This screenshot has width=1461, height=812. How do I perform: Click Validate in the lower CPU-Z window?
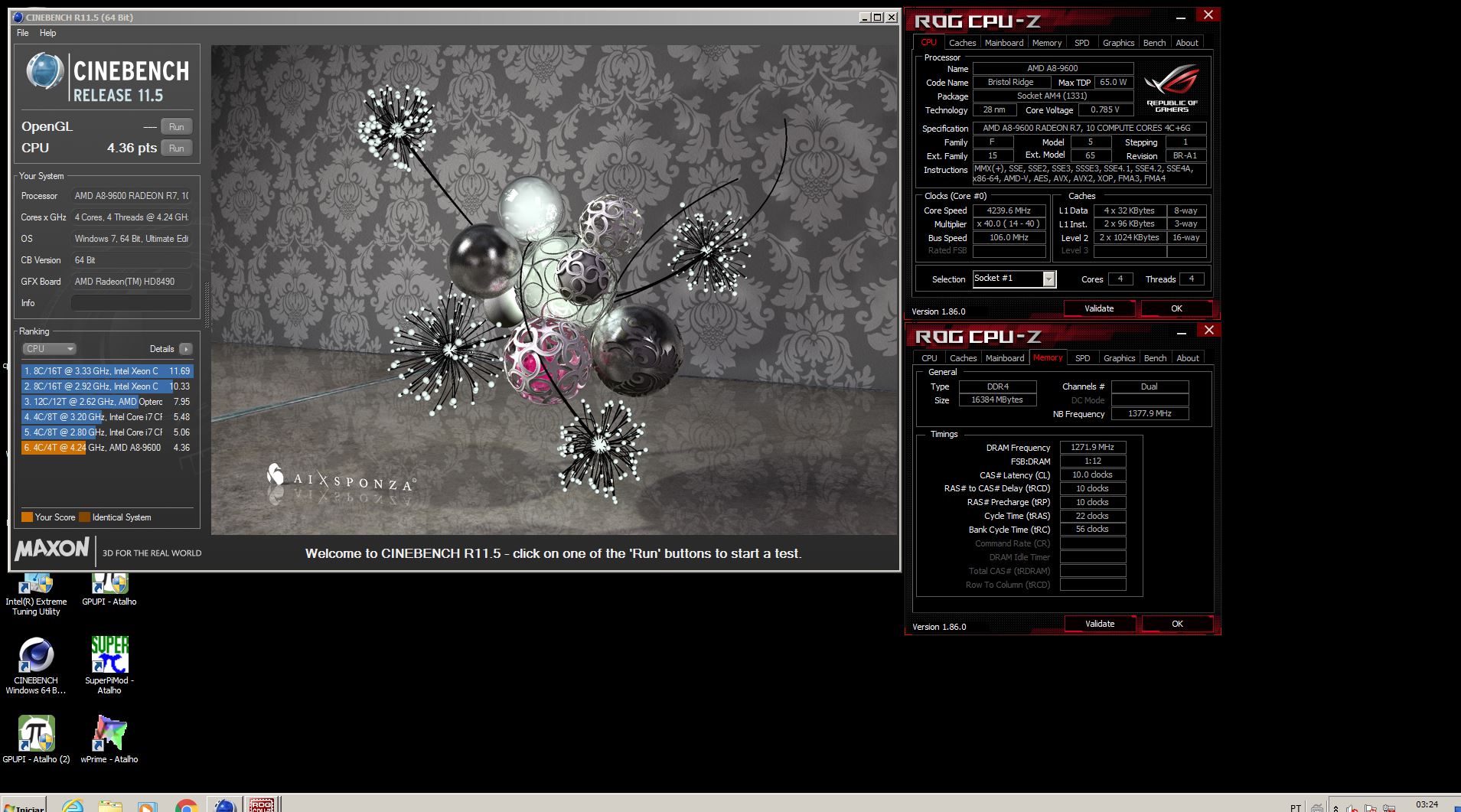(x=1100, y=624)
